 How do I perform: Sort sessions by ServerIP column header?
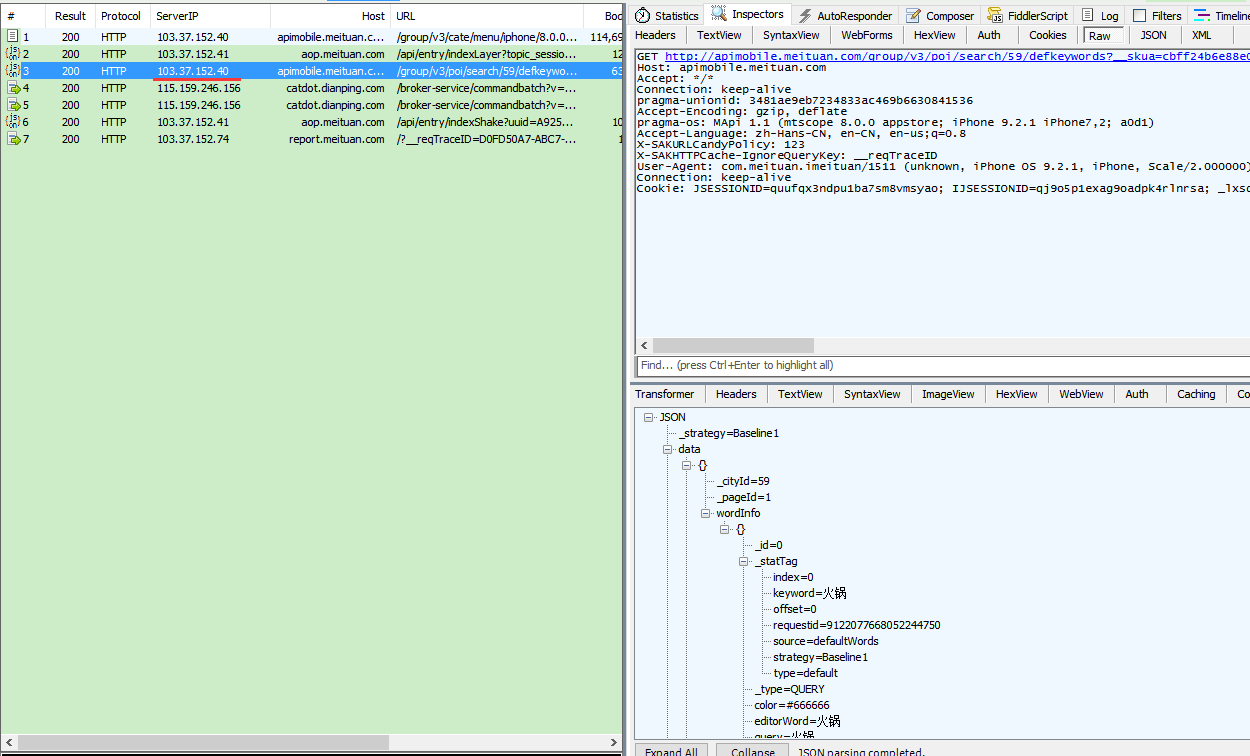[210, 16]
